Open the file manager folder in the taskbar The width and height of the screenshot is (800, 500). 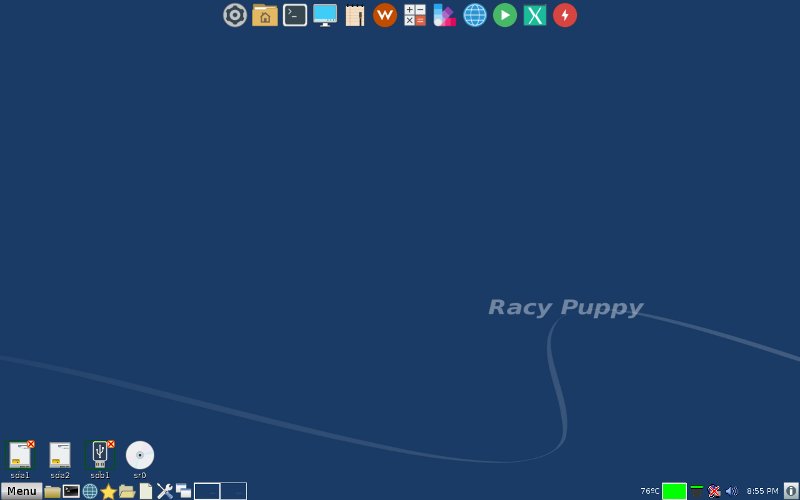click(x=52, y=492)
